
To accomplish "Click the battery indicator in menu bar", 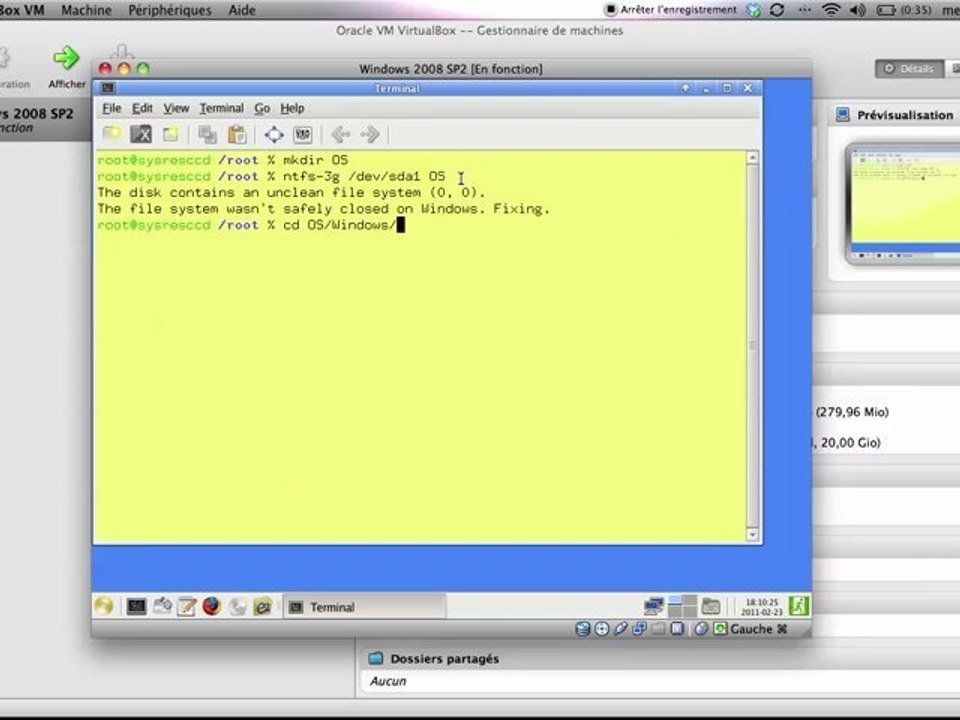I will click(x=904, y=10).
